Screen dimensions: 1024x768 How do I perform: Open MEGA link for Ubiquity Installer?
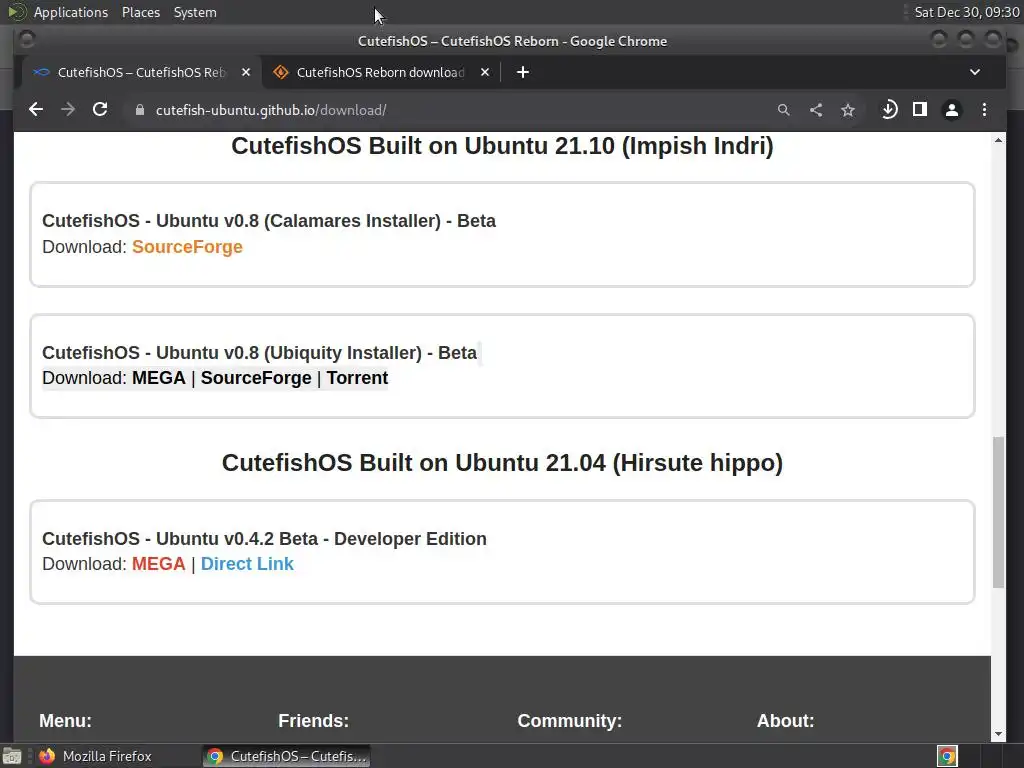coord(159,378)
